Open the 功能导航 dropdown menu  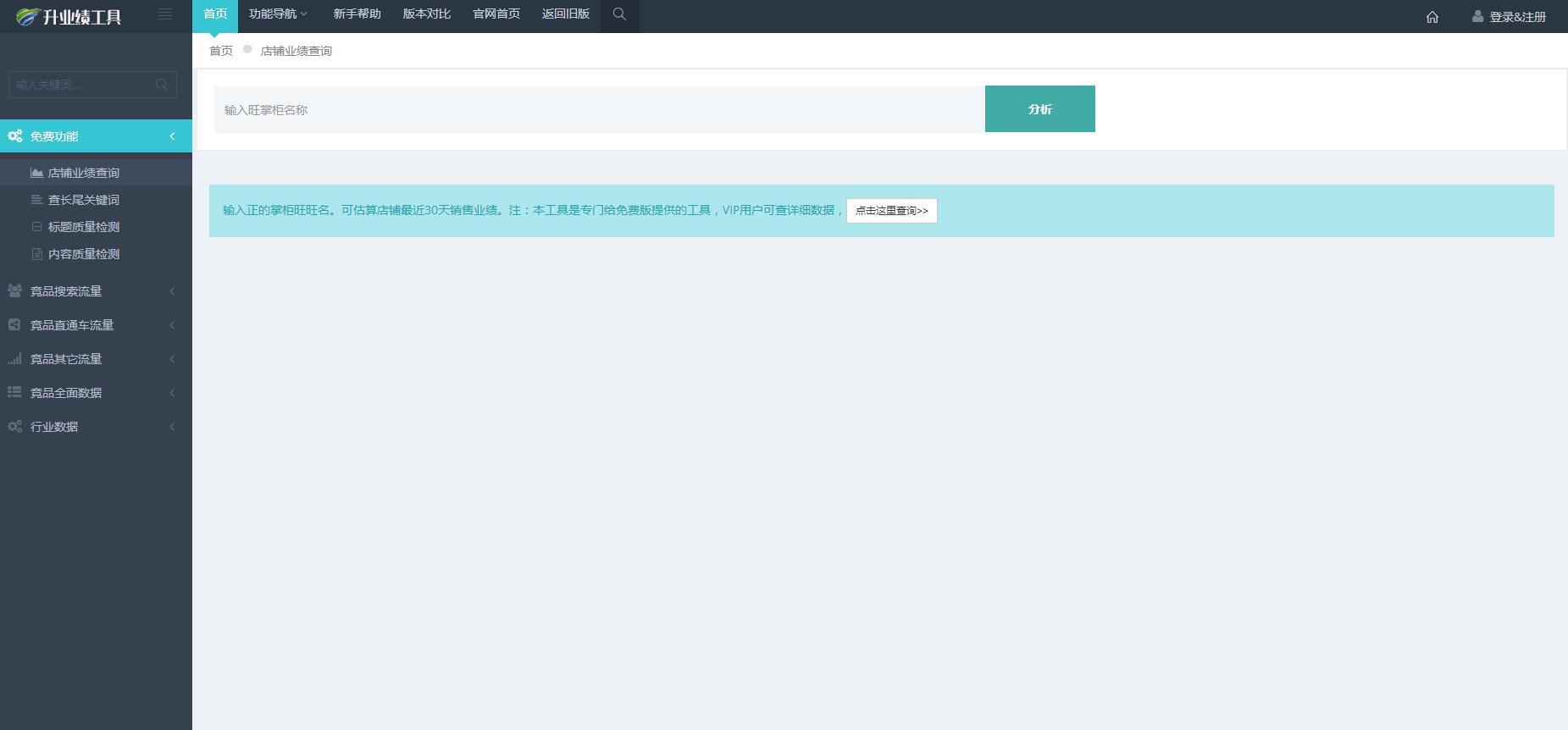click(x=278, y=14)
